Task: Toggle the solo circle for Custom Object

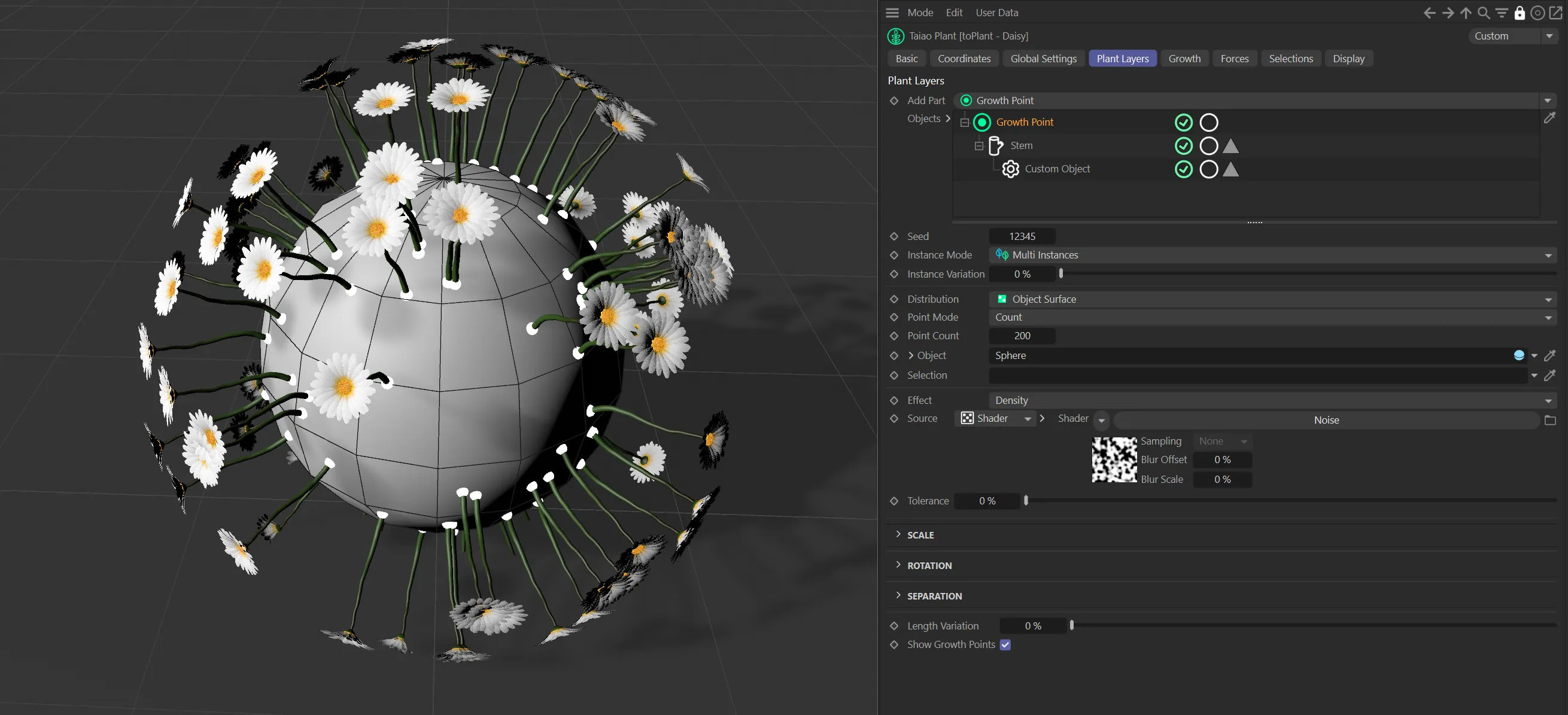Action: tap(1208, 169)
